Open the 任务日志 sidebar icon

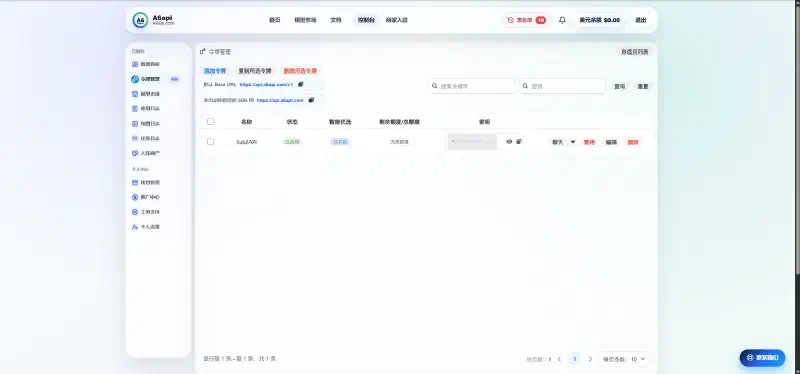(135, 138)
